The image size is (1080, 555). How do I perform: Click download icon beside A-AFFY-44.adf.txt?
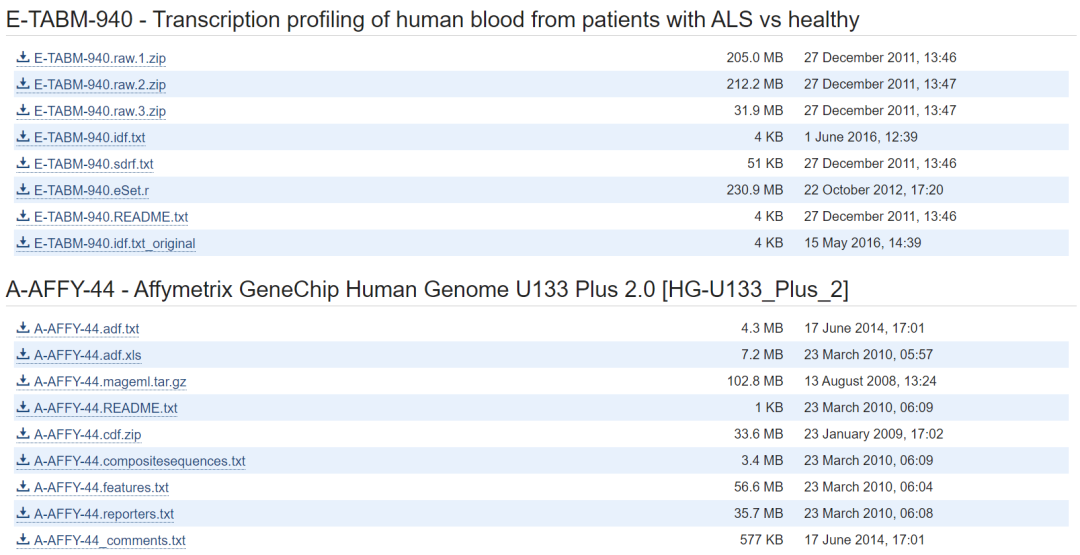point(23,328)
